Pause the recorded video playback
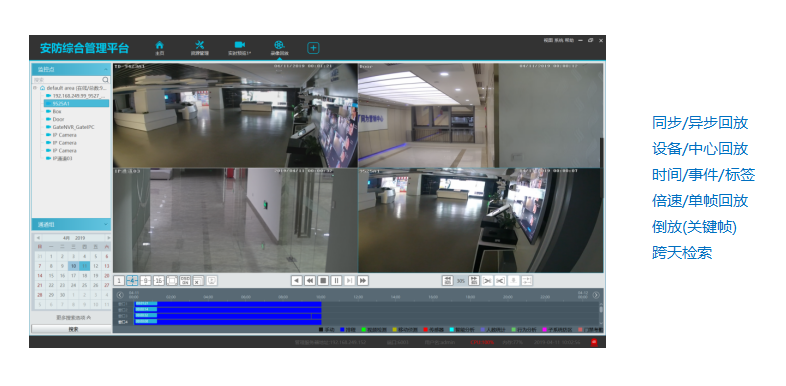The image size is (786, 386). tap(336, 281)
